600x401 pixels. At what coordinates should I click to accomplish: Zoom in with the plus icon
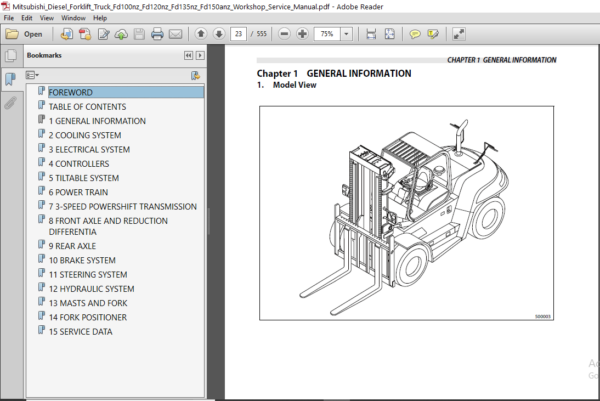coord(302,34)
